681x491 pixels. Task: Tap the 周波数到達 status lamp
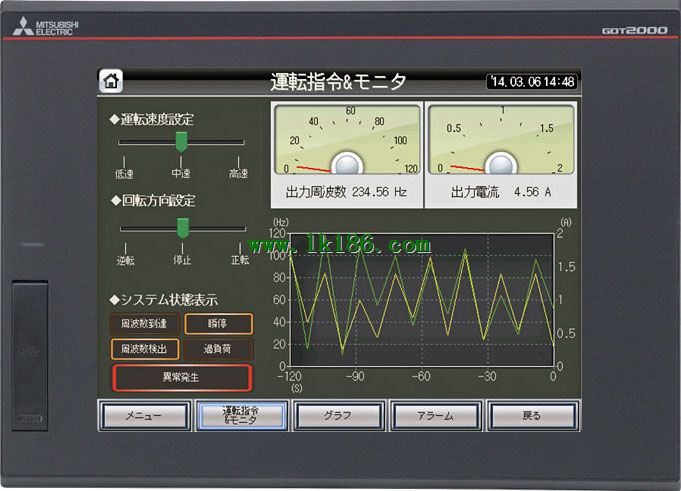(144, 324)
